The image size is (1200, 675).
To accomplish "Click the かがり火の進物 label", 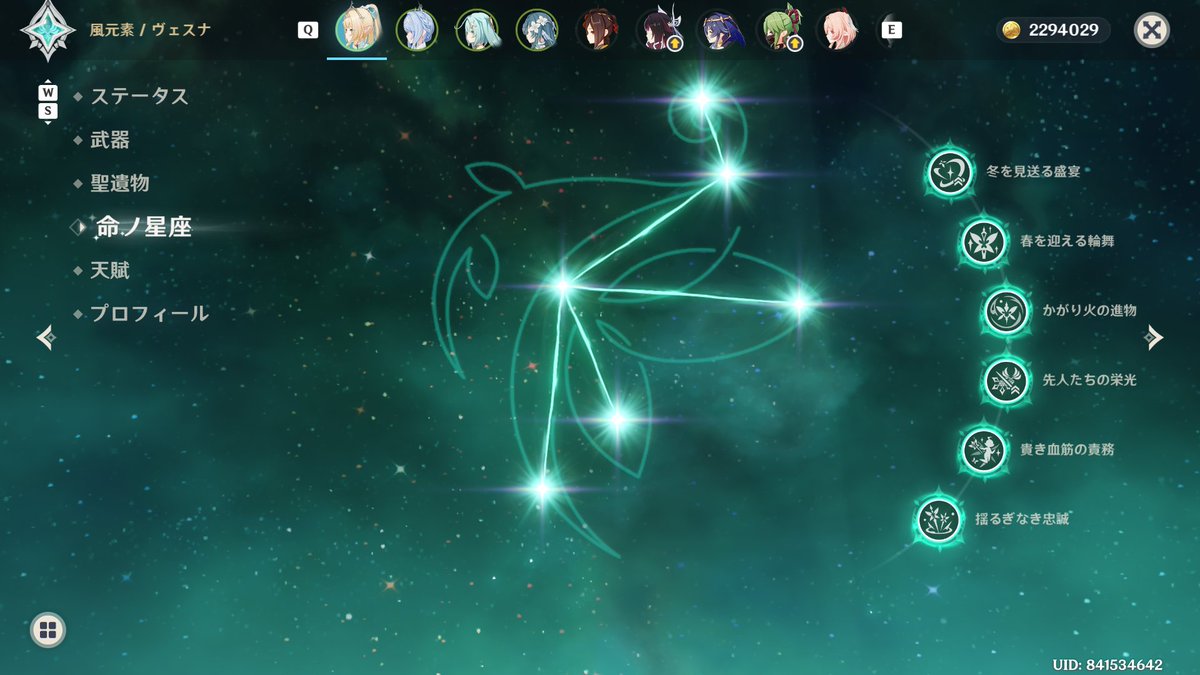I will point(1090,311).
